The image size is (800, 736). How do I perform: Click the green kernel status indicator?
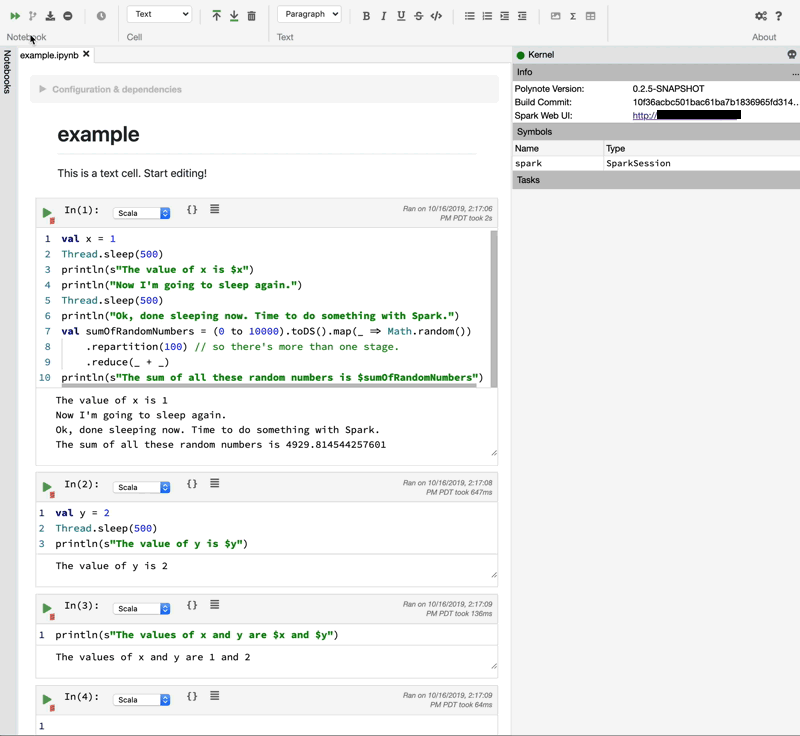520,55
